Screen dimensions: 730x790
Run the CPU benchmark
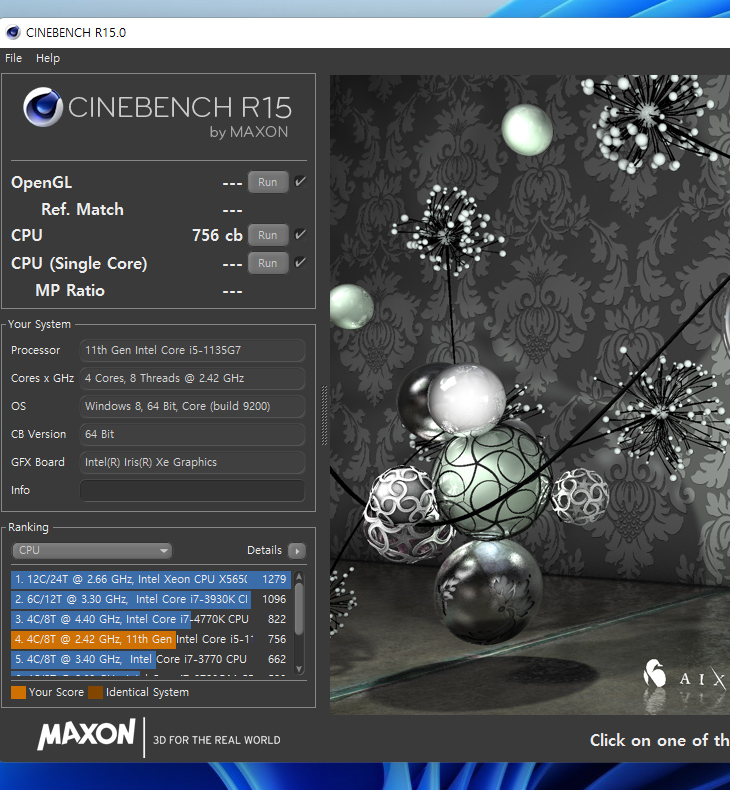coord(268,235)
